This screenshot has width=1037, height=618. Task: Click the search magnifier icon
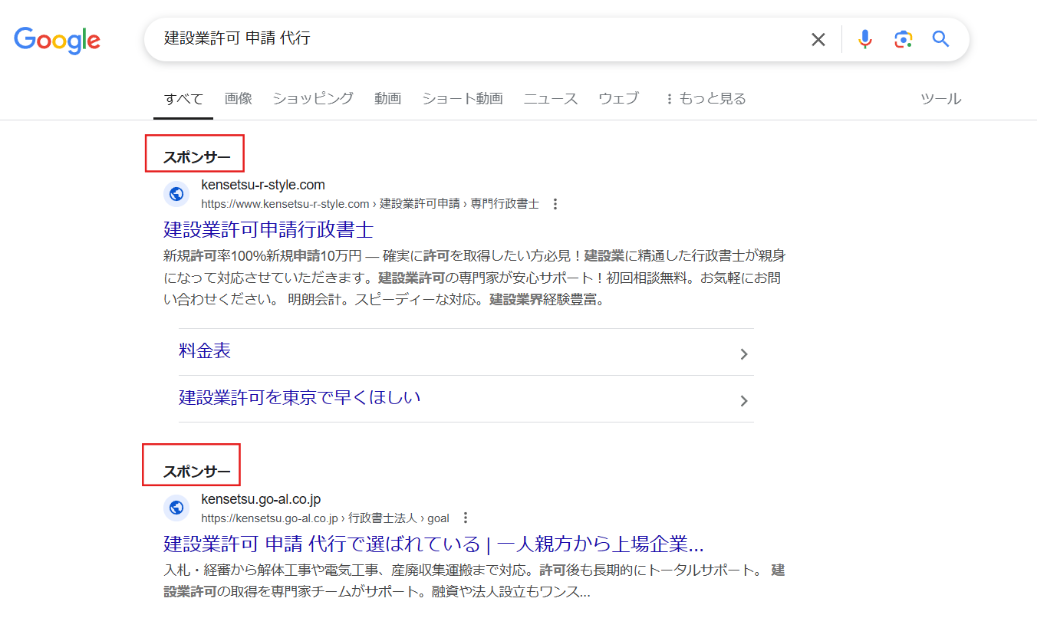click(939, 39)
